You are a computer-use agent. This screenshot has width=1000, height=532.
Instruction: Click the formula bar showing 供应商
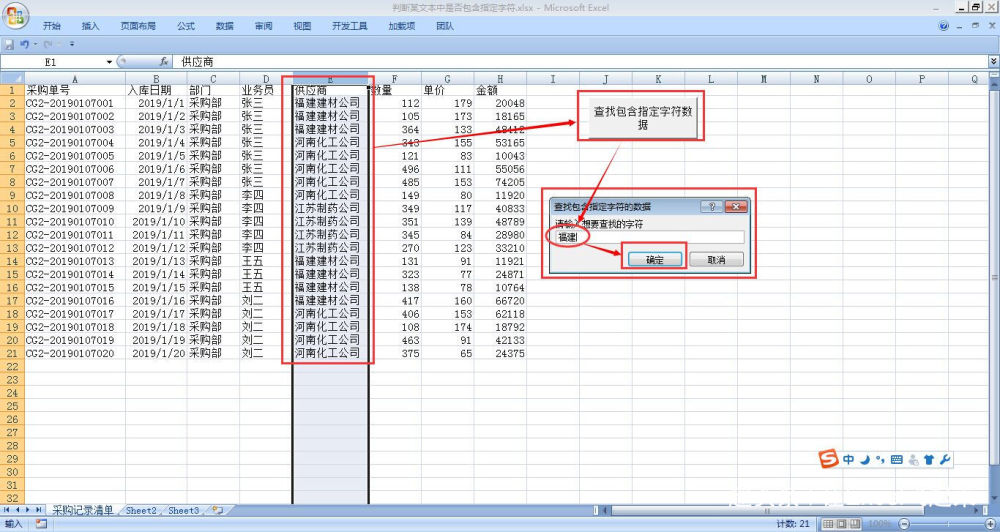[x=580, y=62]
